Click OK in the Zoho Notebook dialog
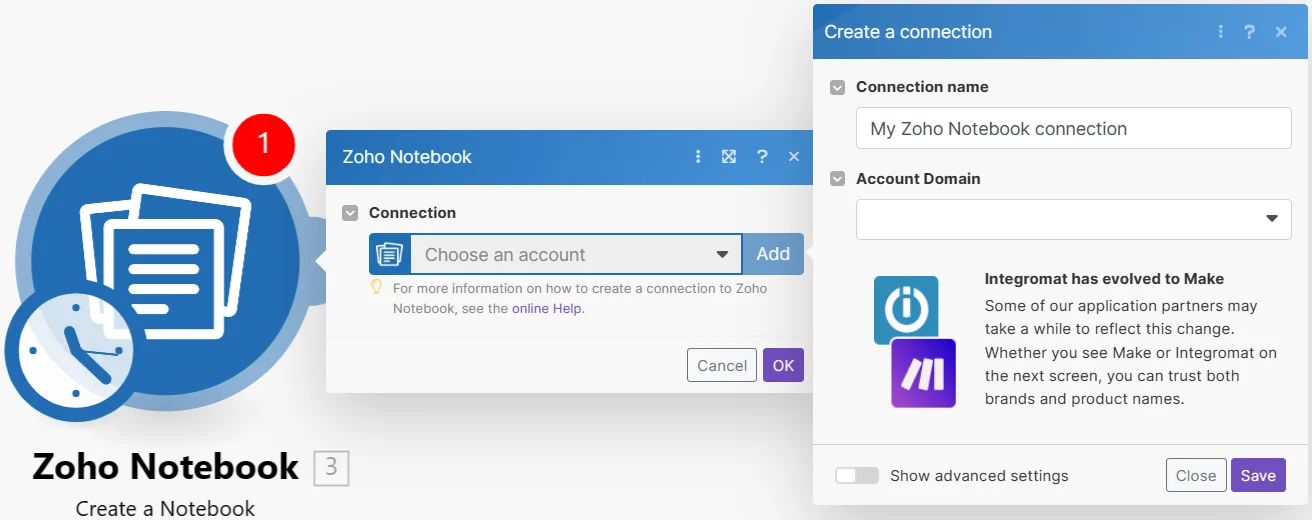 783,365
